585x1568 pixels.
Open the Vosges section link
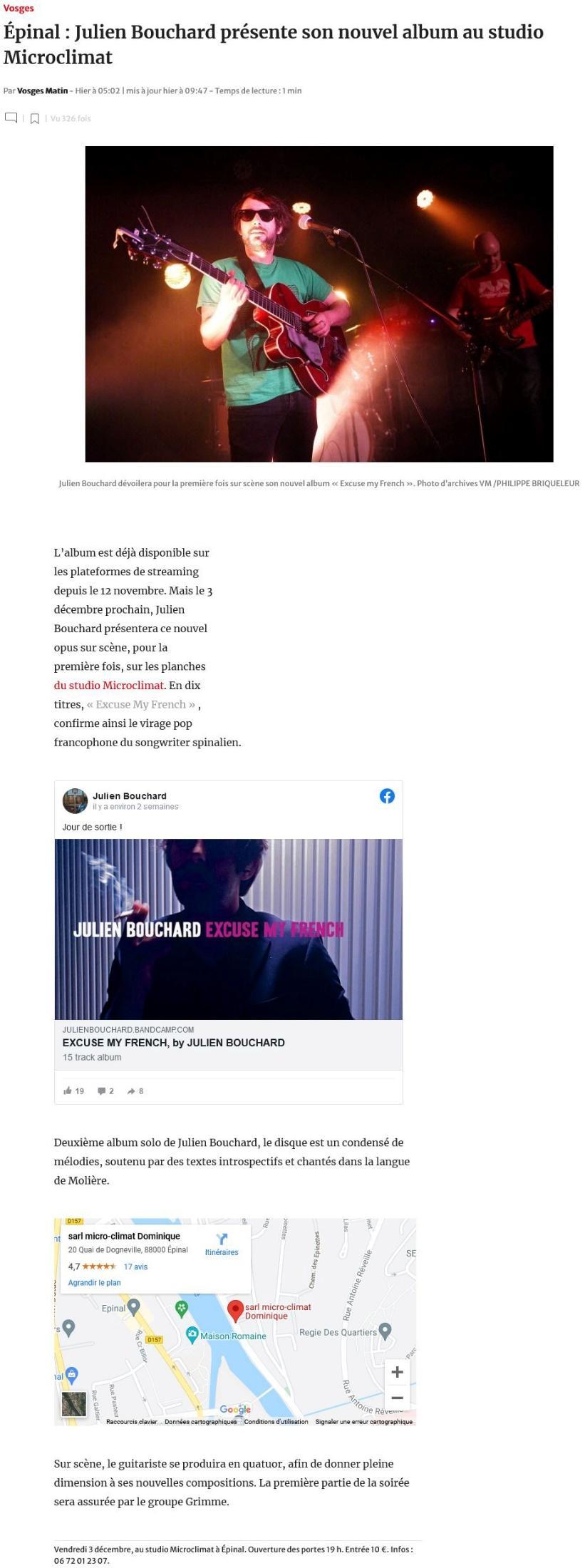click(x=19, y=8)
